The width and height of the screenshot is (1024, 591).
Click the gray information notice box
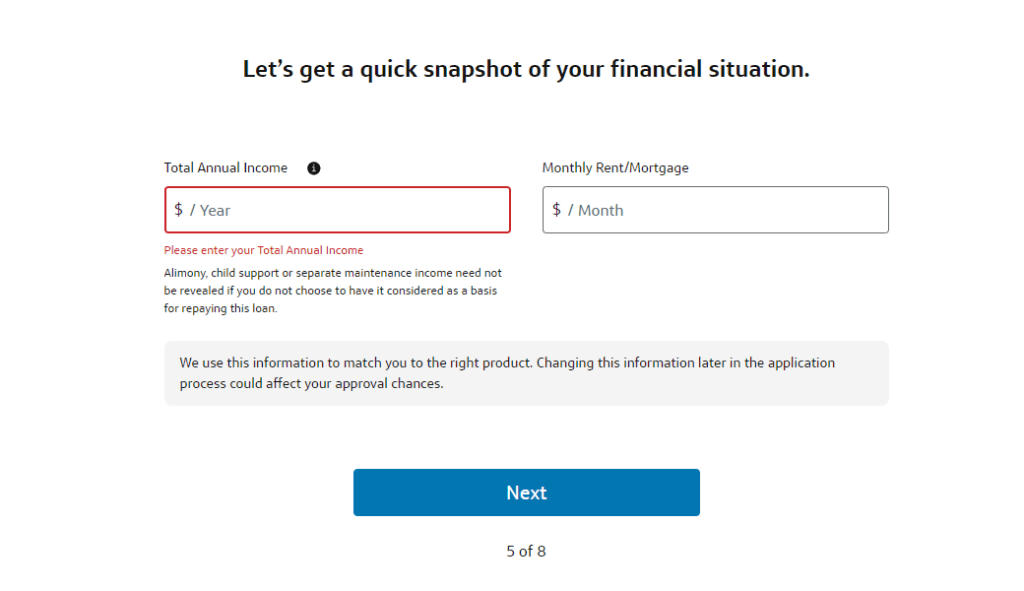[526, 373]
